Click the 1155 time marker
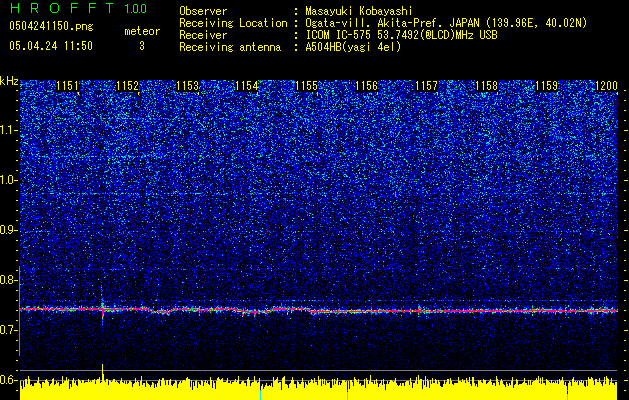 coord(307,87)
